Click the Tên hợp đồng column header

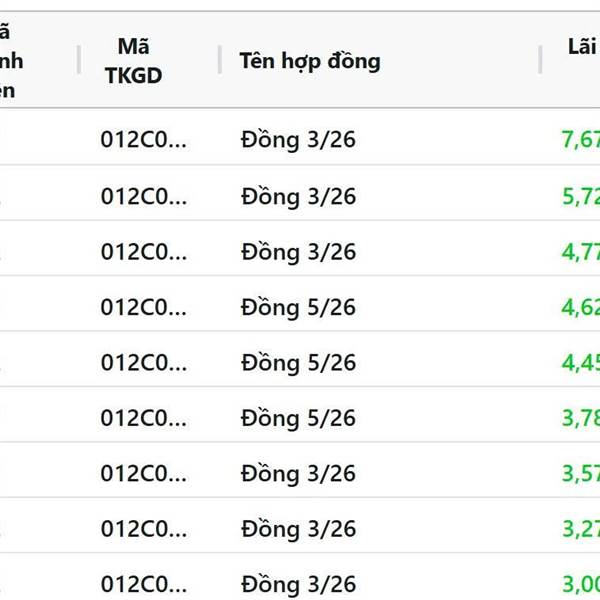[x=310, y=61]
